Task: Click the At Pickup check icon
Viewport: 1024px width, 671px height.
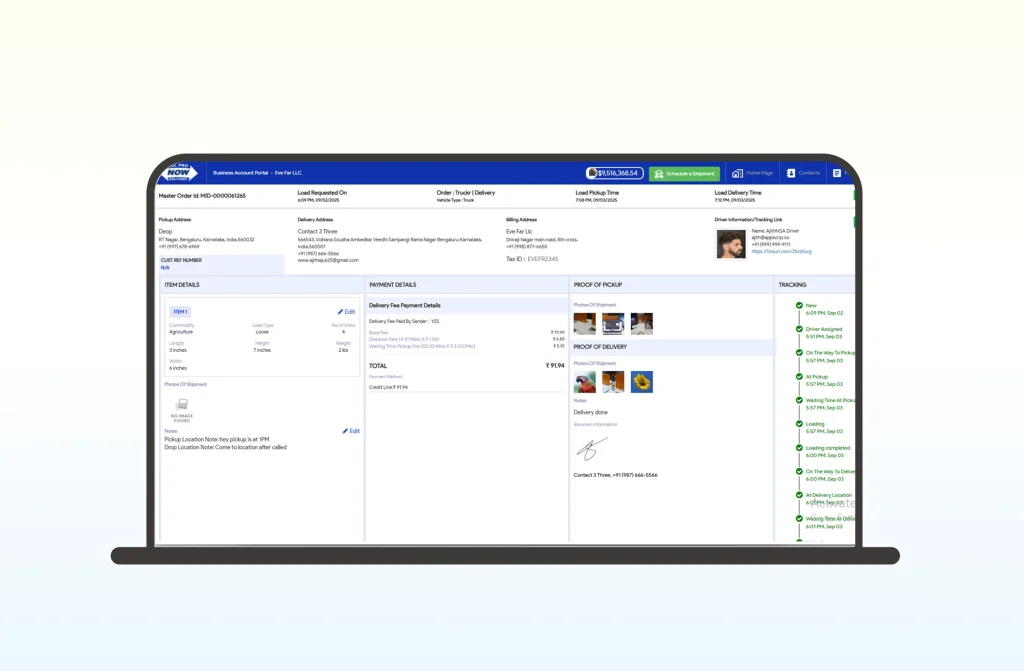Action: point(799,377)
